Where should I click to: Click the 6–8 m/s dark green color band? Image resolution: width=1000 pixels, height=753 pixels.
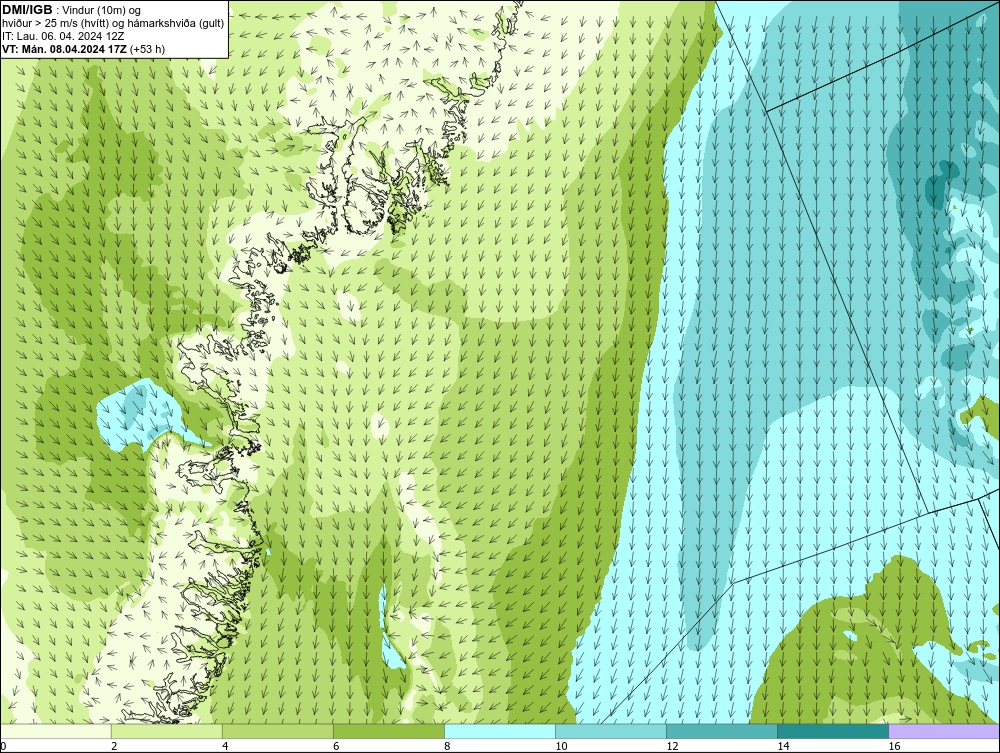[x=389, y=731]
